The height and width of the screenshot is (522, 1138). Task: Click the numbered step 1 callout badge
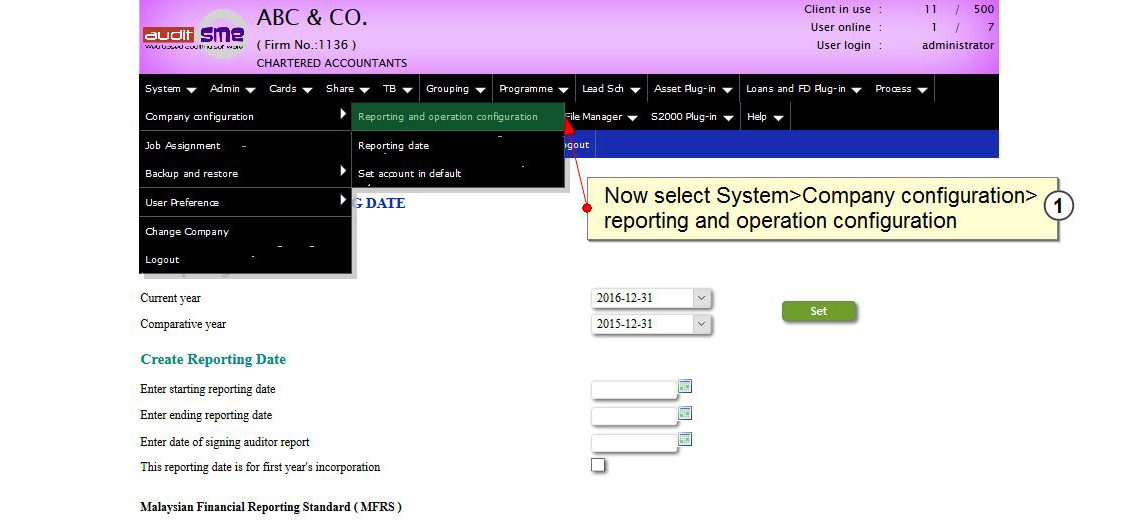(x=1058, y=206)
